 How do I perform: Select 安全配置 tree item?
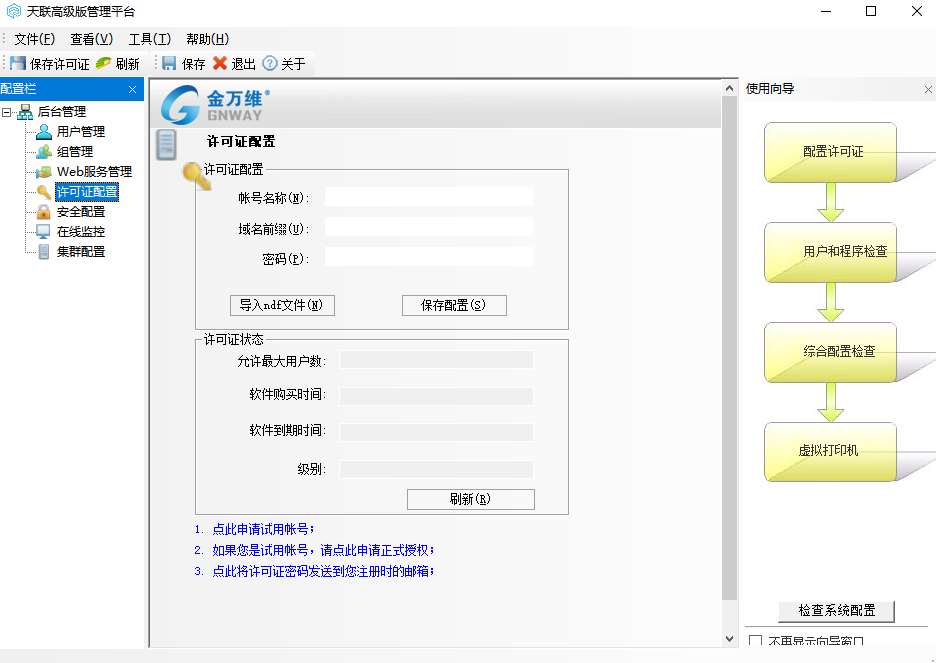81,211
